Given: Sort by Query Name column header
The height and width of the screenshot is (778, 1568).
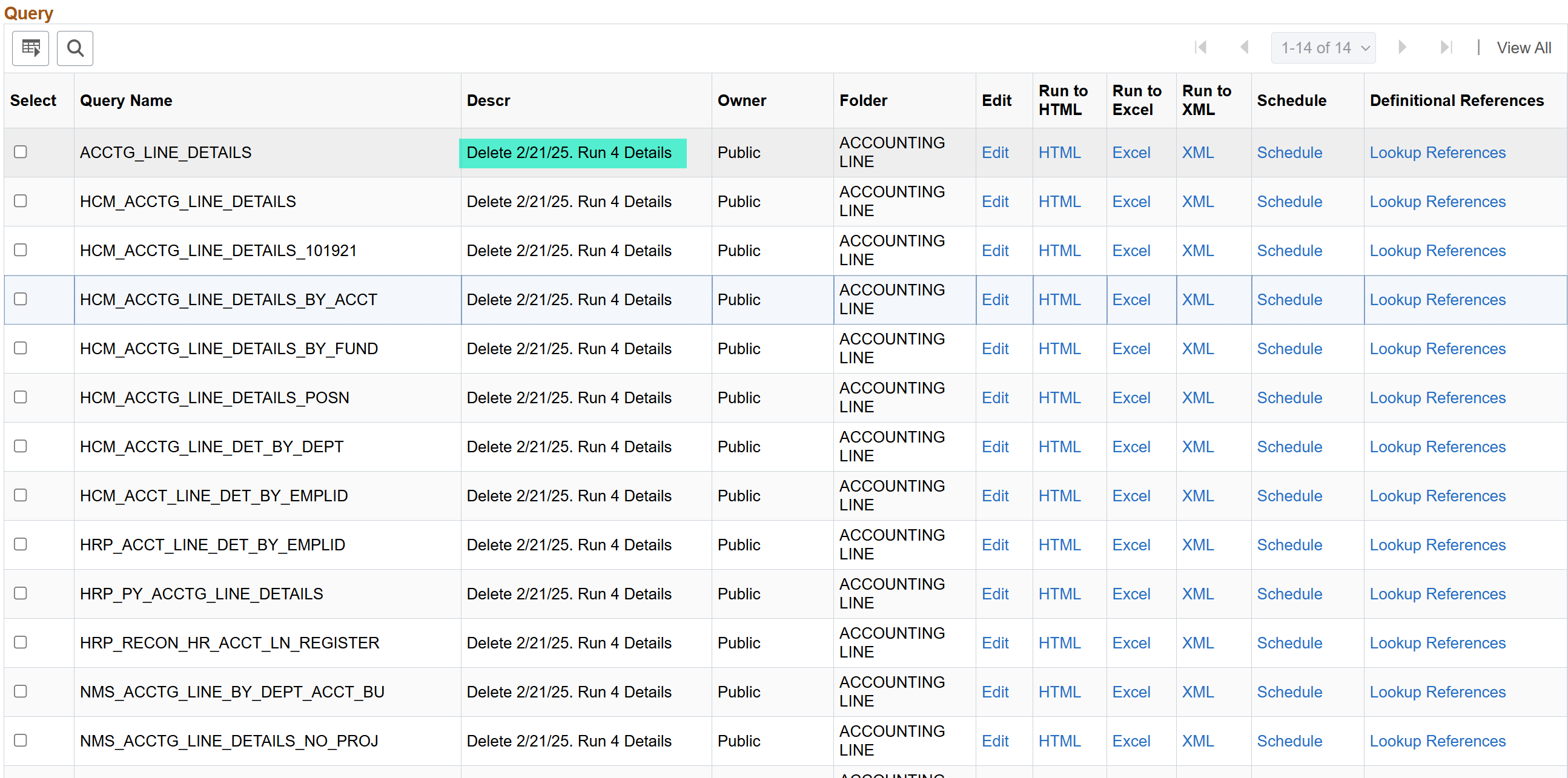Looking at the screenshot, I should tap(126, 101).
